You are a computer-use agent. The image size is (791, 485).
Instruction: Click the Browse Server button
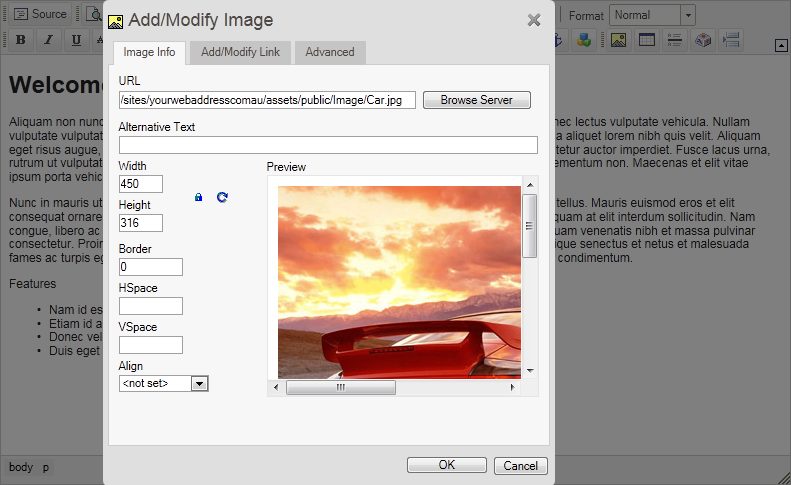pyautogui.click(x=477, y=100)
